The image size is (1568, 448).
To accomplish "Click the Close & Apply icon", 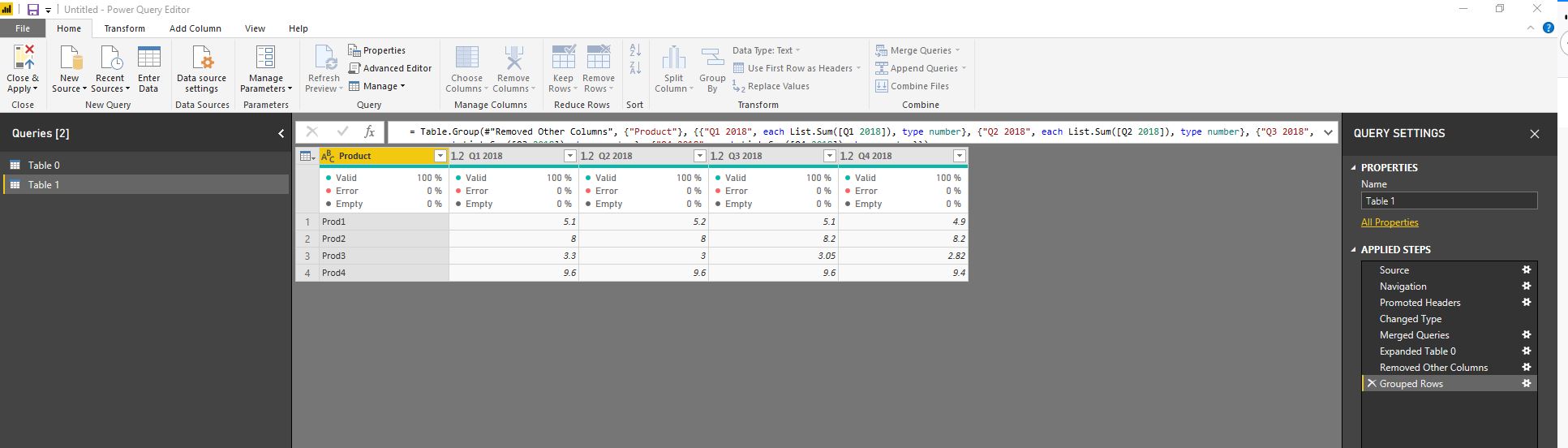I will [x=24, y=58].
